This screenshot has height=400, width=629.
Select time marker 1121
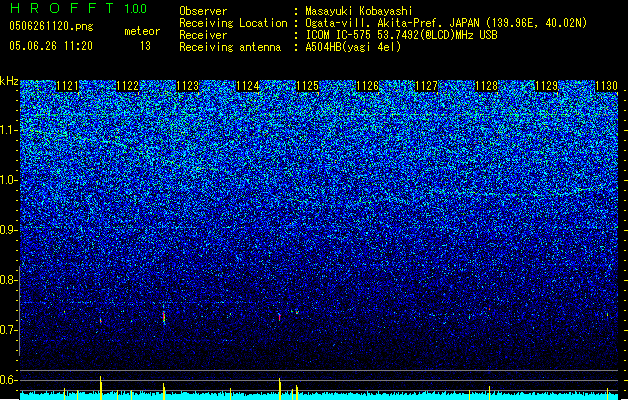pyautogui.click(x=67, y=86)
